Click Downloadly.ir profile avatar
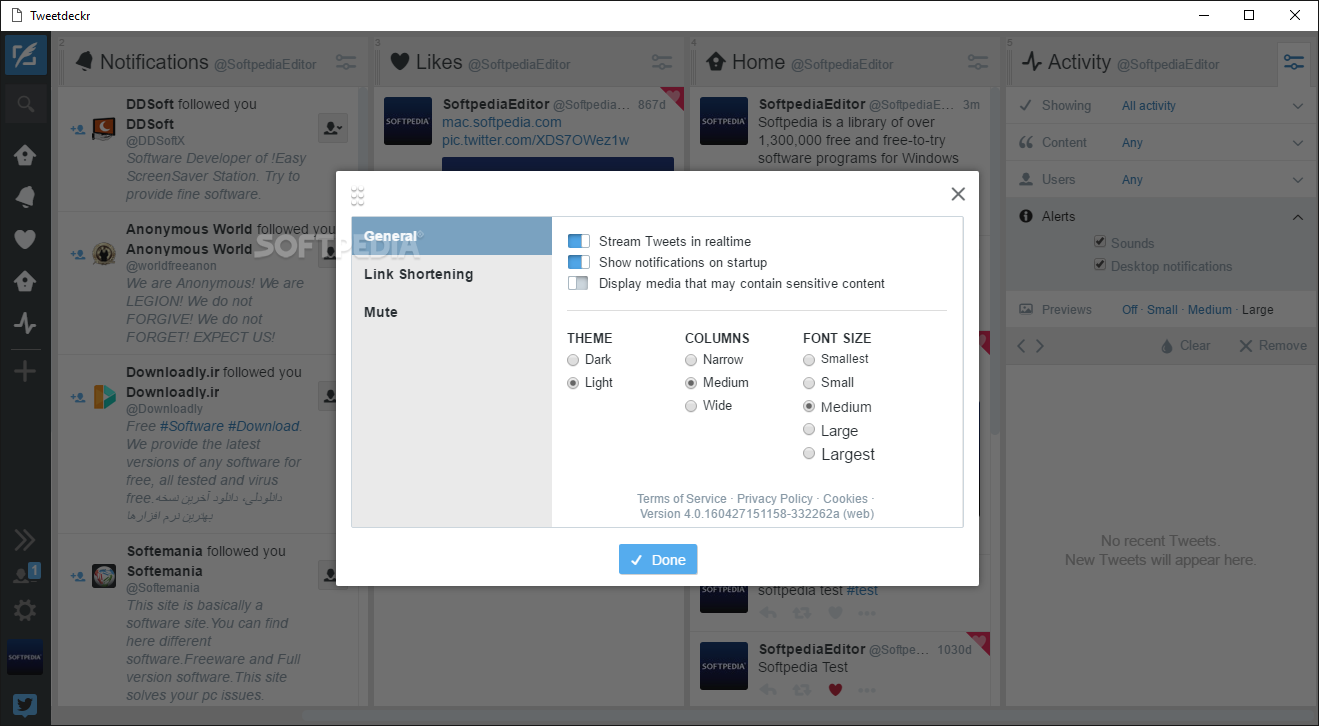The image size is (1319, 726). (104, 396)
